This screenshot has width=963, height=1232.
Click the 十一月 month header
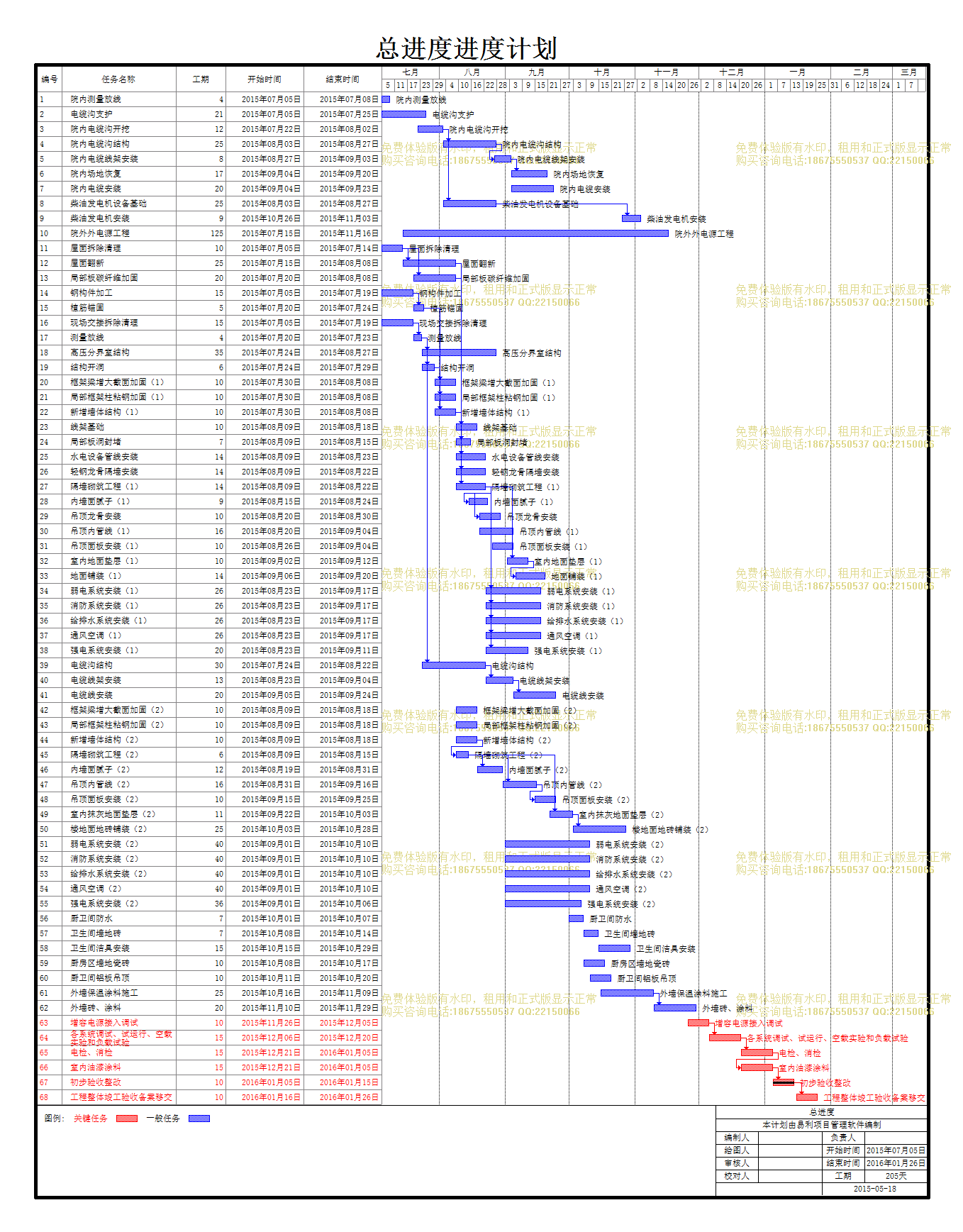pos(667,72)
